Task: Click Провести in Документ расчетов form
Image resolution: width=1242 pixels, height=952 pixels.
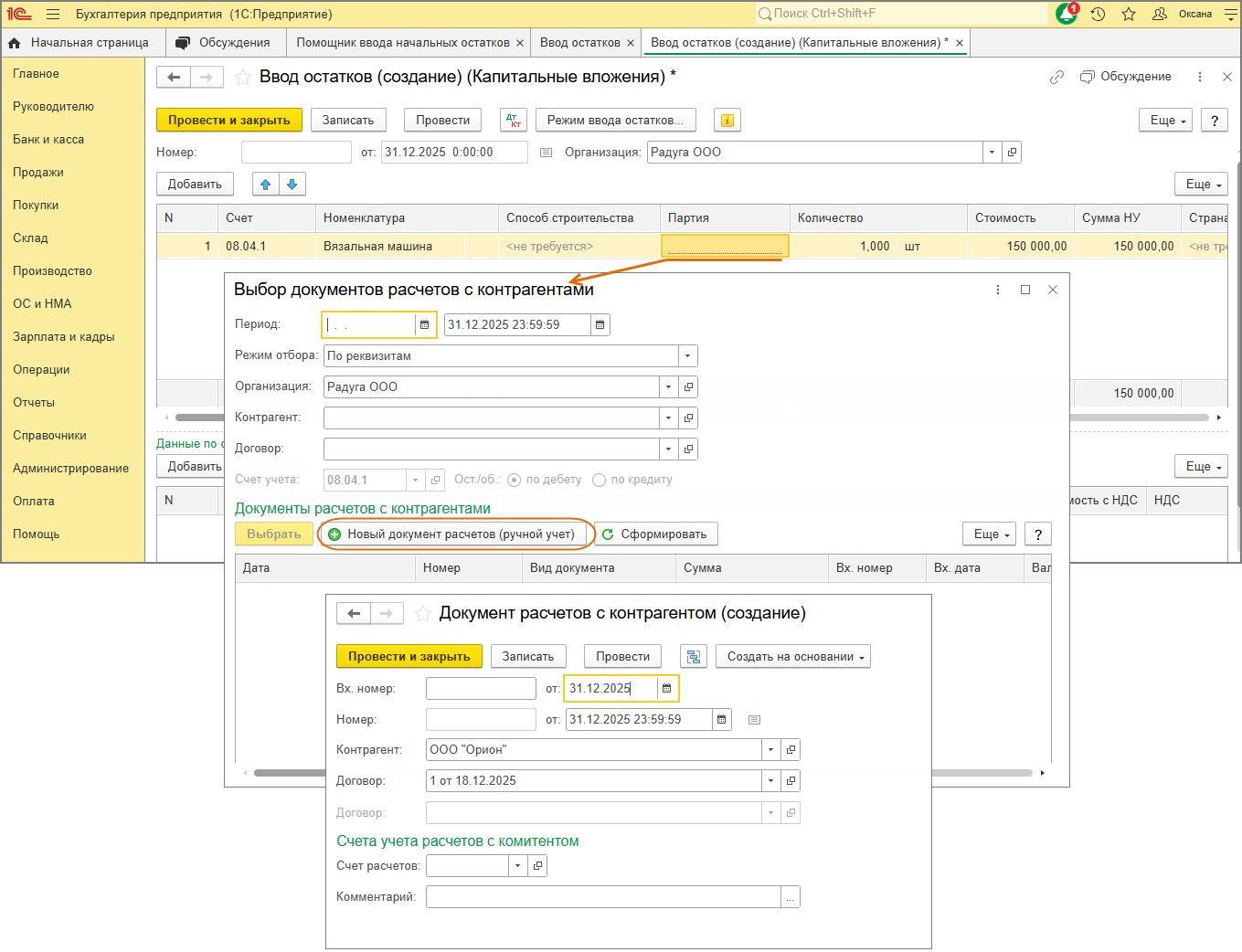Action: pos(623,656)
